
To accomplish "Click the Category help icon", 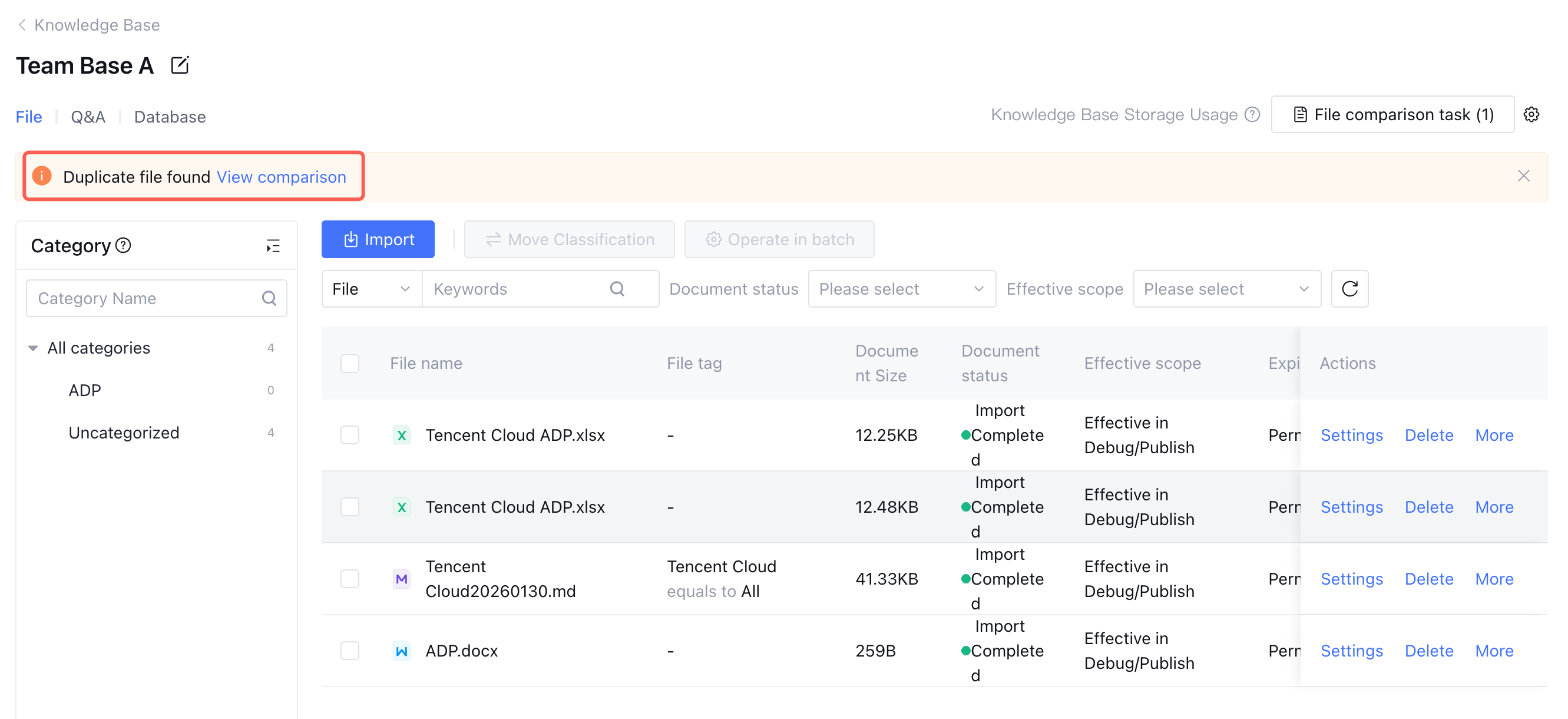I will point(124,245).
